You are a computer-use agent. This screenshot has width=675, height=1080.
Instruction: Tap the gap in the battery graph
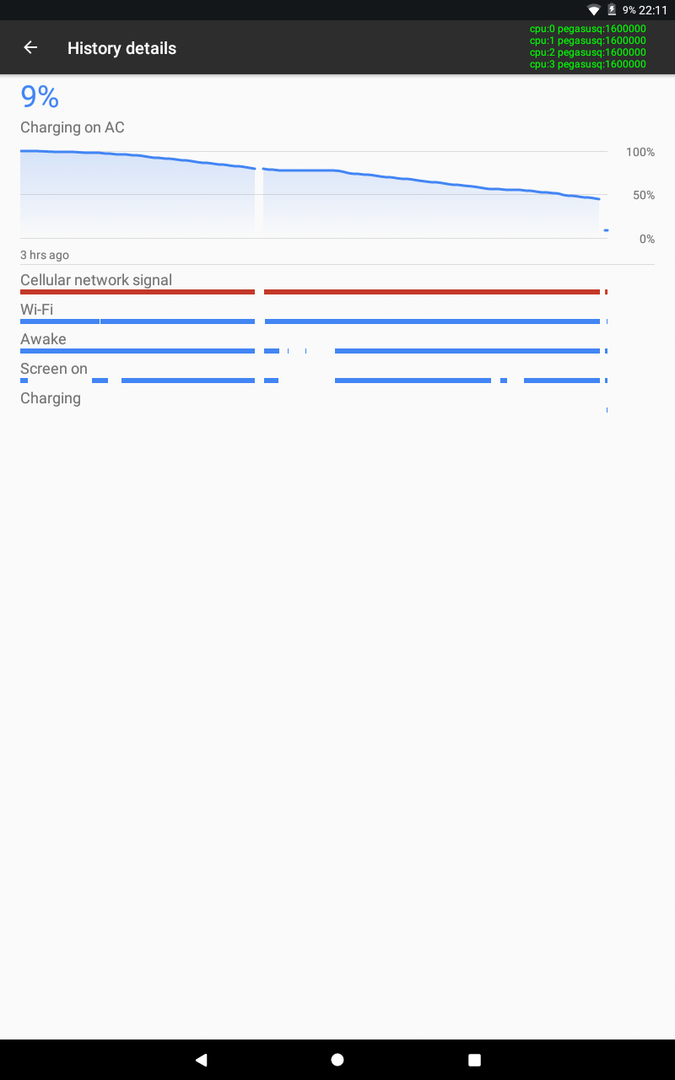[x=259, y=201]
